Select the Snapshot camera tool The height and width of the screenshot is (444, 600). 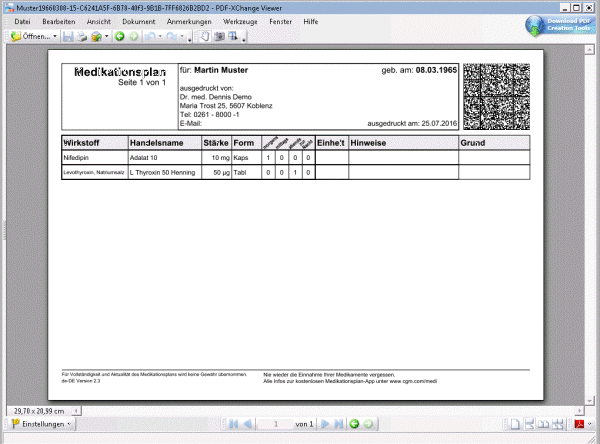(219, 36)
